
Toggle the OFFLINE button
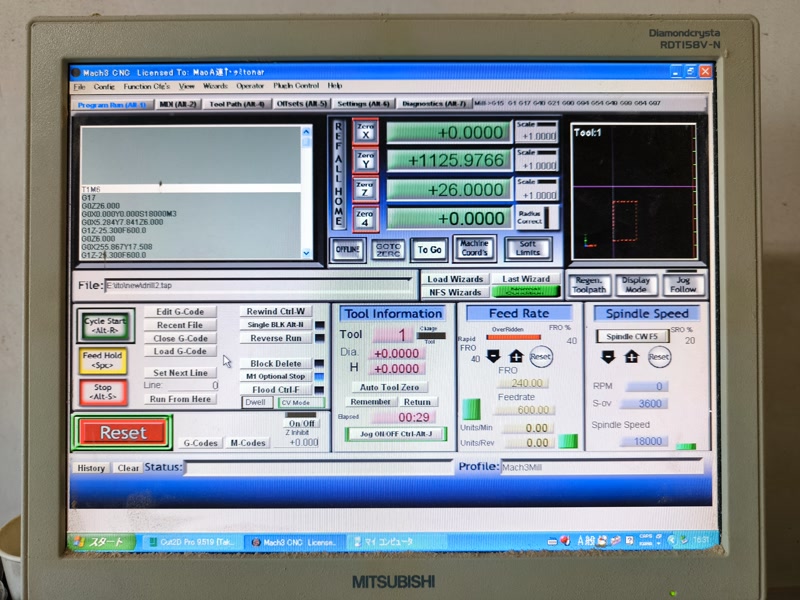pos(347,249)
